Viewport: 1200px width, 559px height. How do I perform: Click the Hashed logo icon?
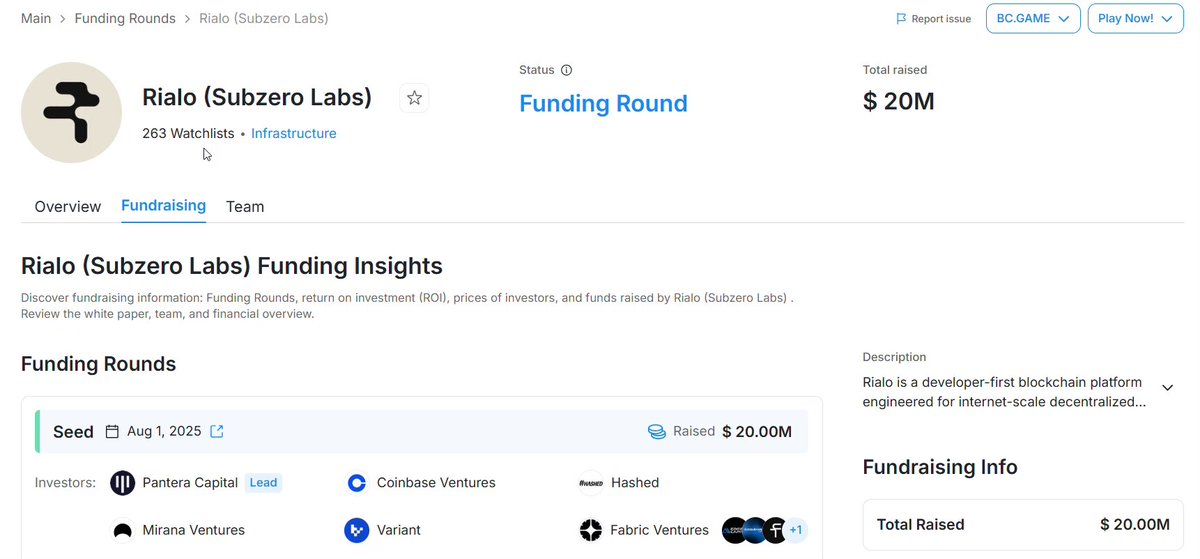pos(591,483)
